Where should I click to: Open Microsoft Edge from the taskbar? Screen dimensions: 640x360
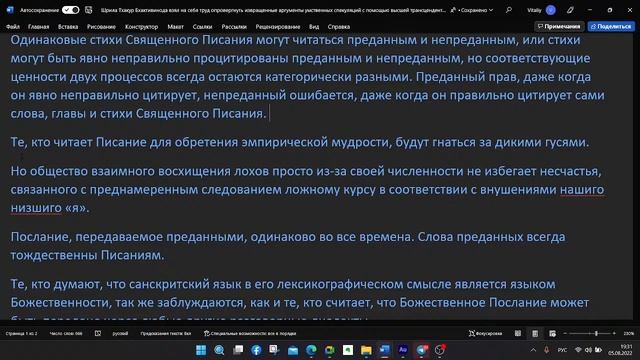[x=311, y=350]
